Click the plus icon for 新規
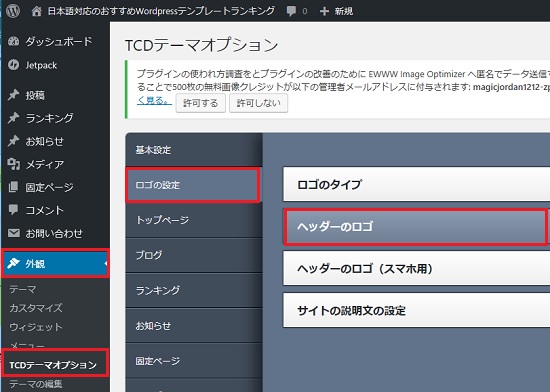This screenshot has width=550, height=392. pyautogui.click(x=324, y=11)
